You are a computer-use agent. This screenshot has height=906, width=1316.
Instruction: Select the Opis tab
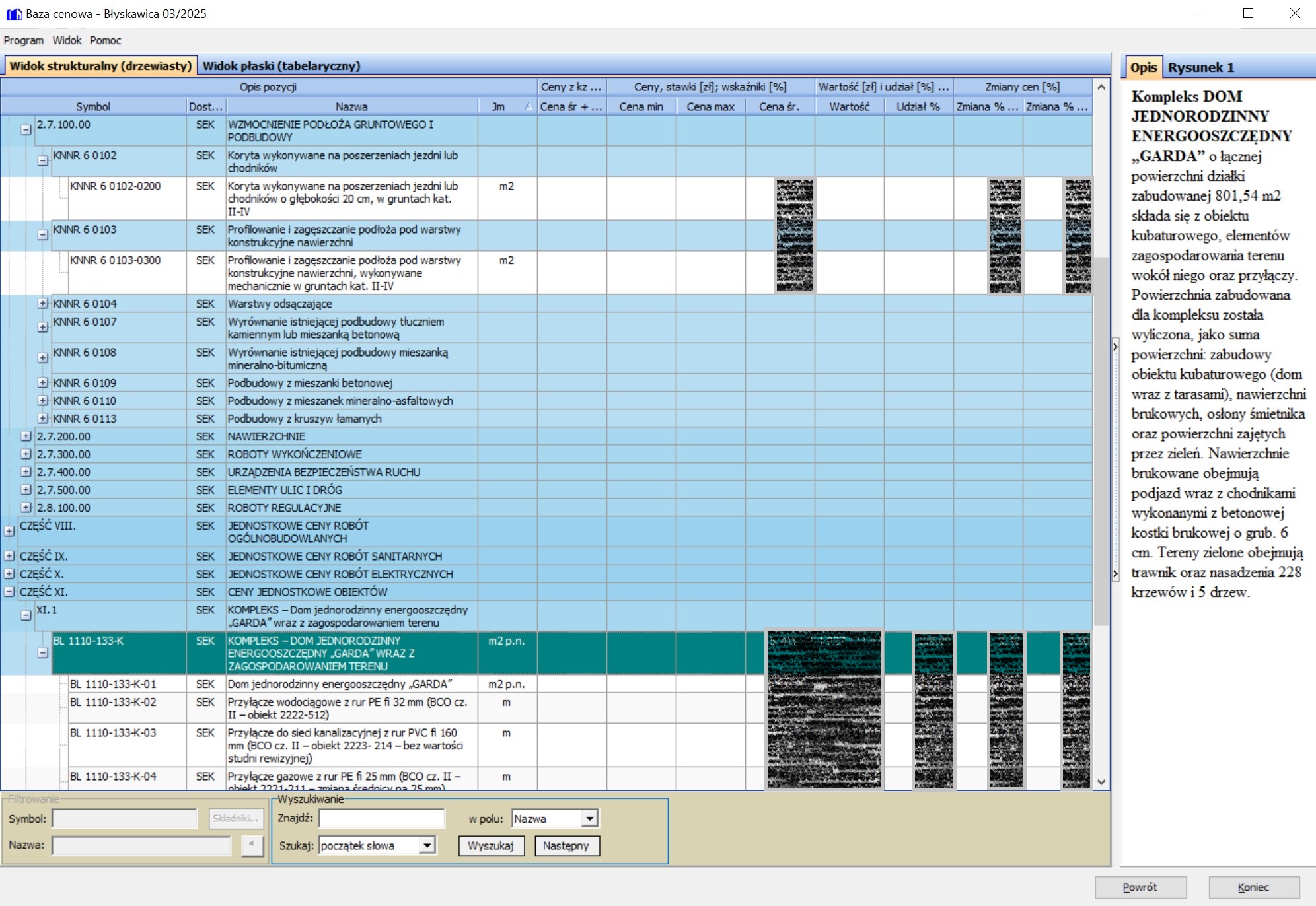point(1143,67)
